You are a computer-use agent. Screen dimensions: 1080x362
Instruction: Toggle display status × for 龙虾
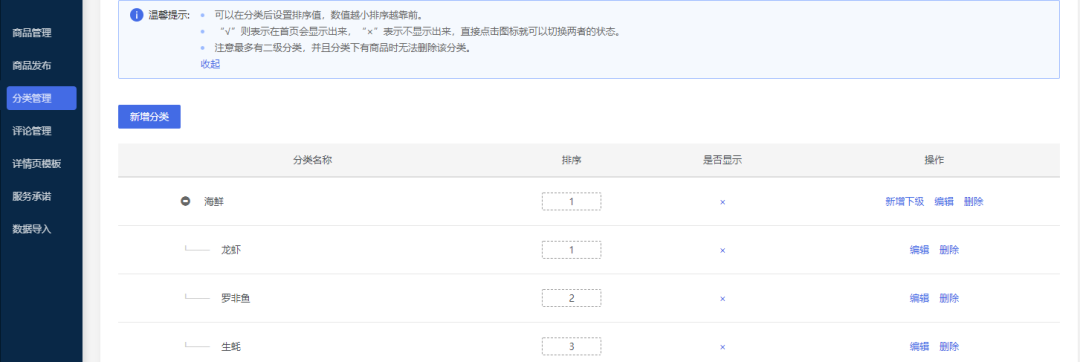pos(723,251)
